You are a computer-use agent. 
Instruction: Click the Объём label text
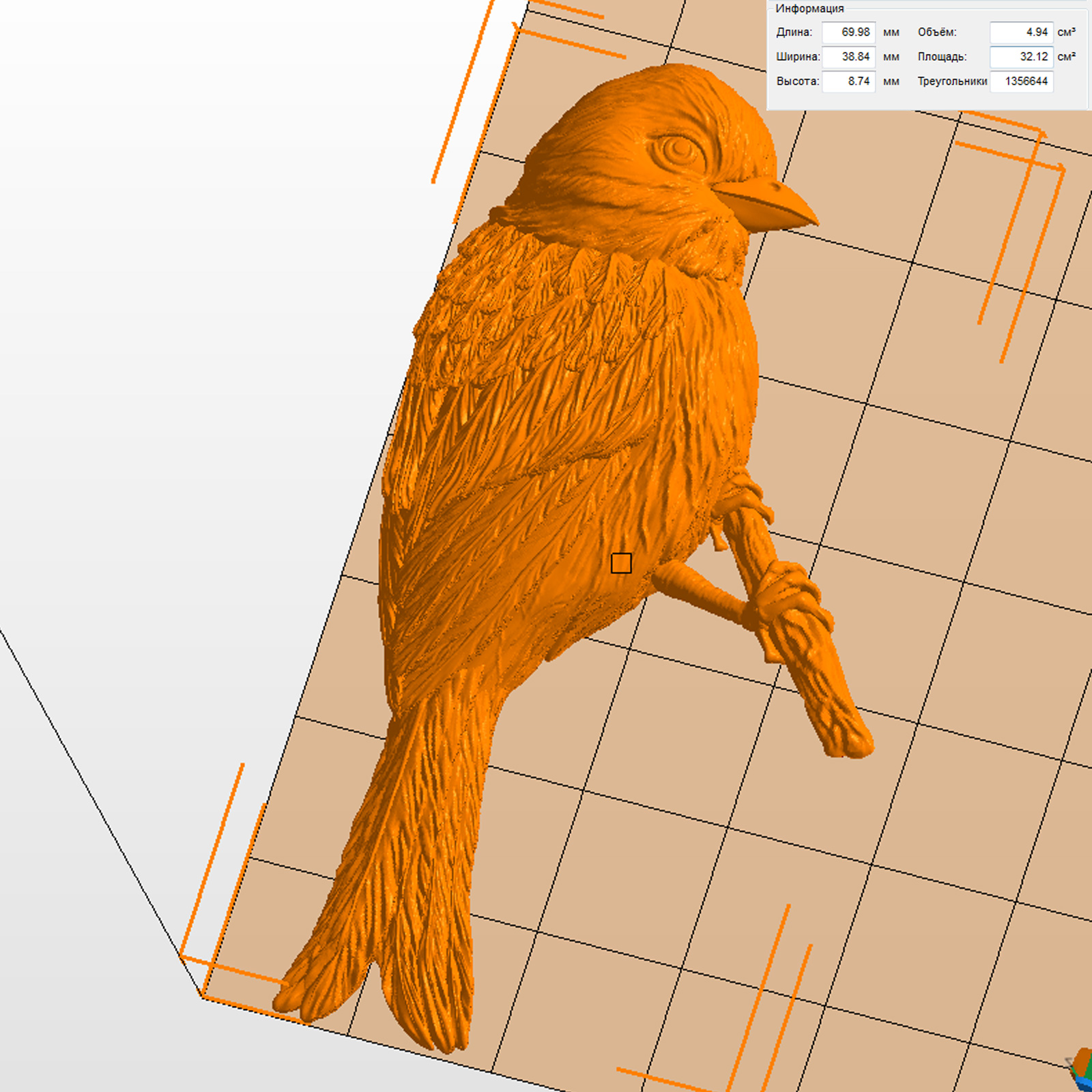pos(936,32)
